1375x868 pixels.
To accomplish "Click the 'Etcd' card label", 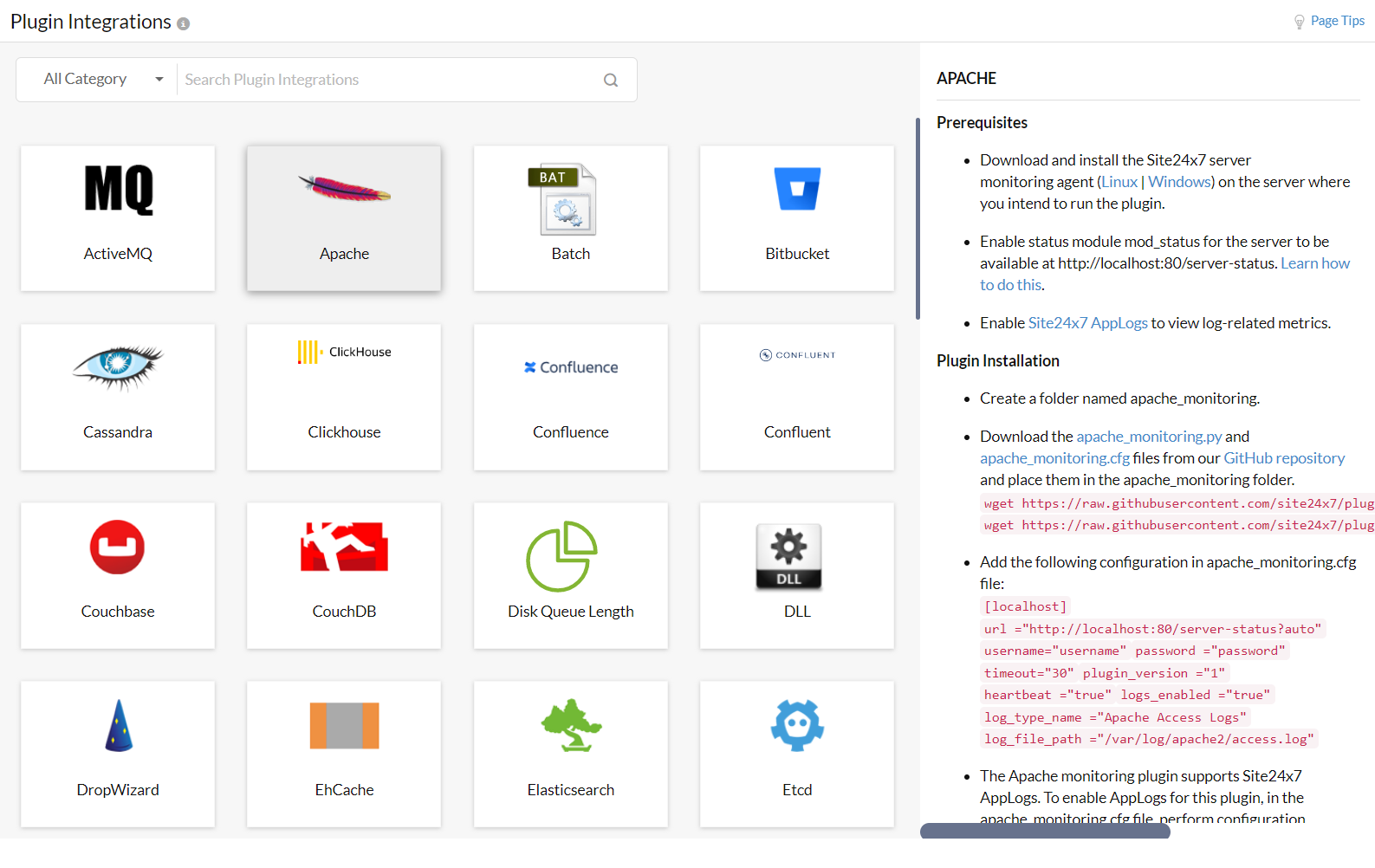I will [x=797, y=790].
